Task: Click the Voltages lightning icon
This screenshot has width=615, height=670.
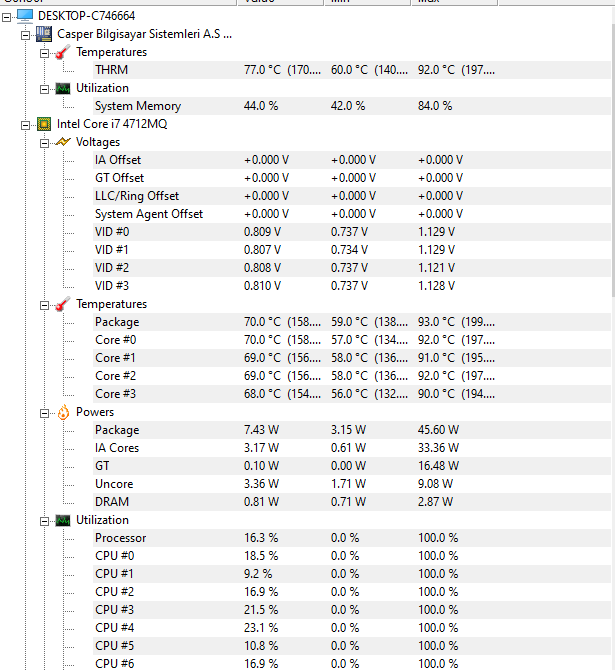Action: [x=63, y=142]
